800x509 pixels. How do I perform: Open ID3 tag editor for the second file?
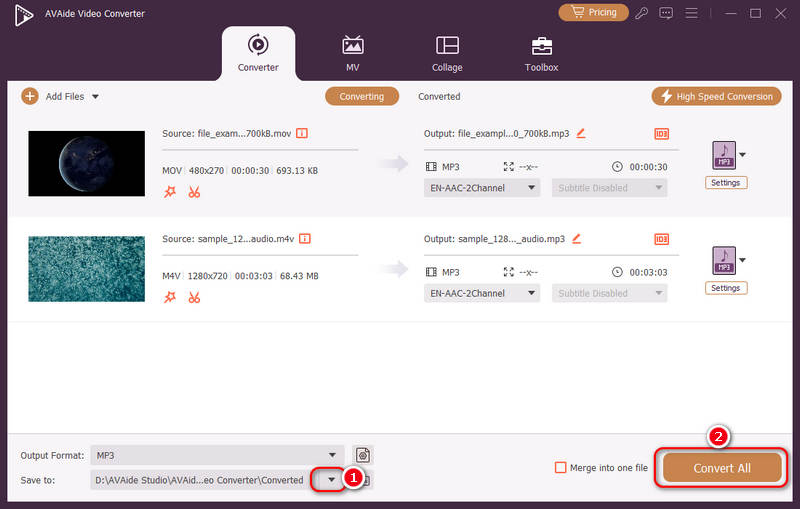661,239
